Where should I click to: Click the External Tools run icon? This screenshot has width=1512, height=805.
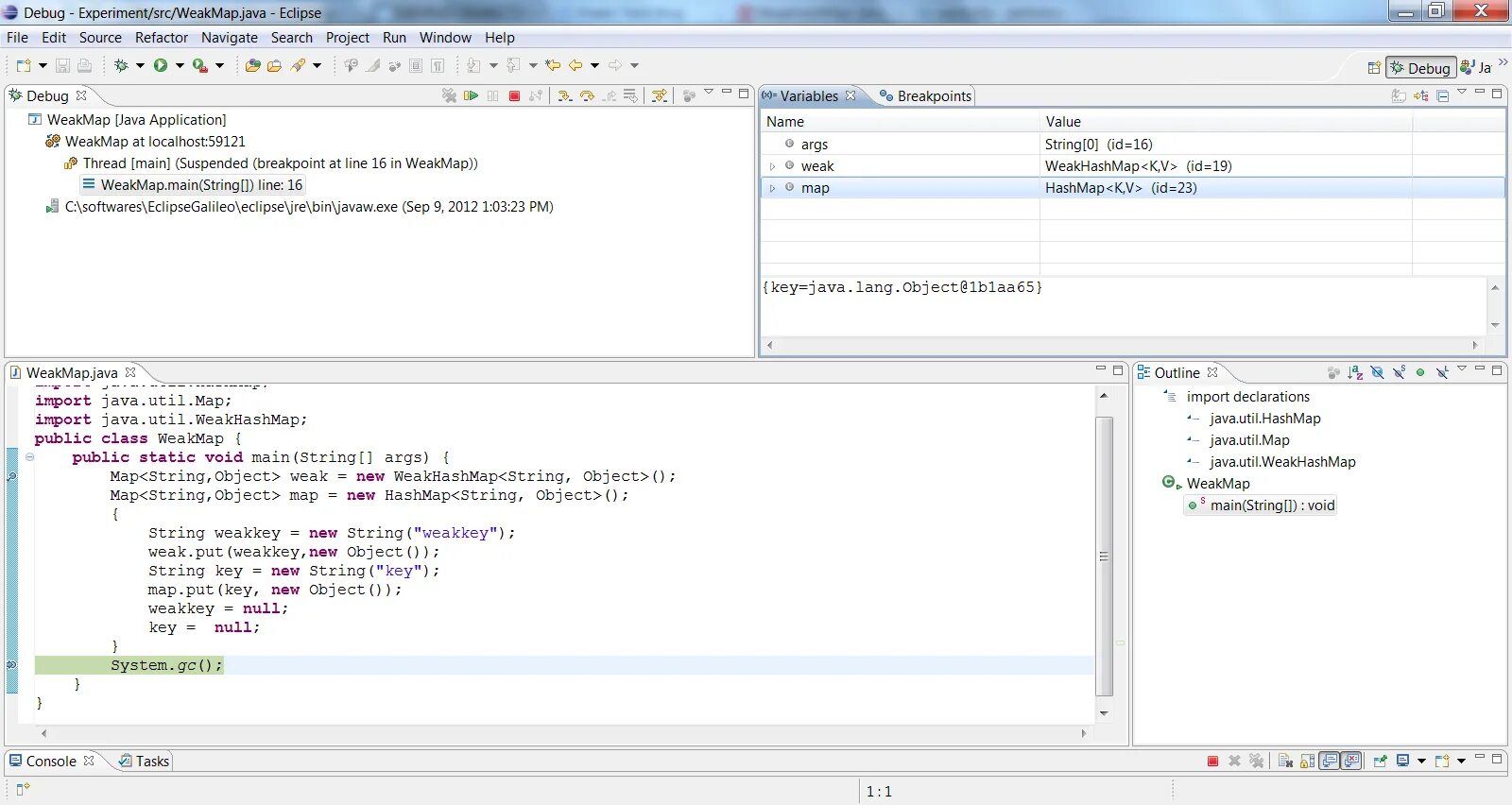pos(199,65)
